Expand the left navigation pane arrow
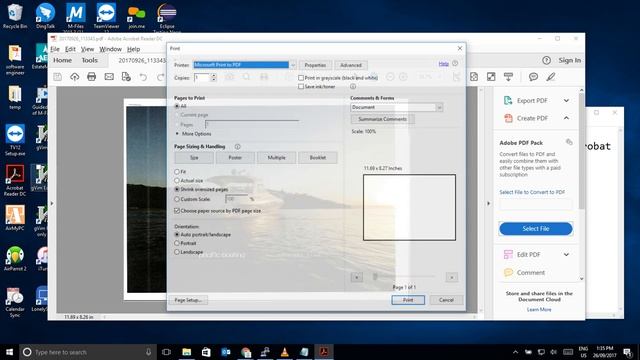640x360 pixels. [x=52, y=203]
